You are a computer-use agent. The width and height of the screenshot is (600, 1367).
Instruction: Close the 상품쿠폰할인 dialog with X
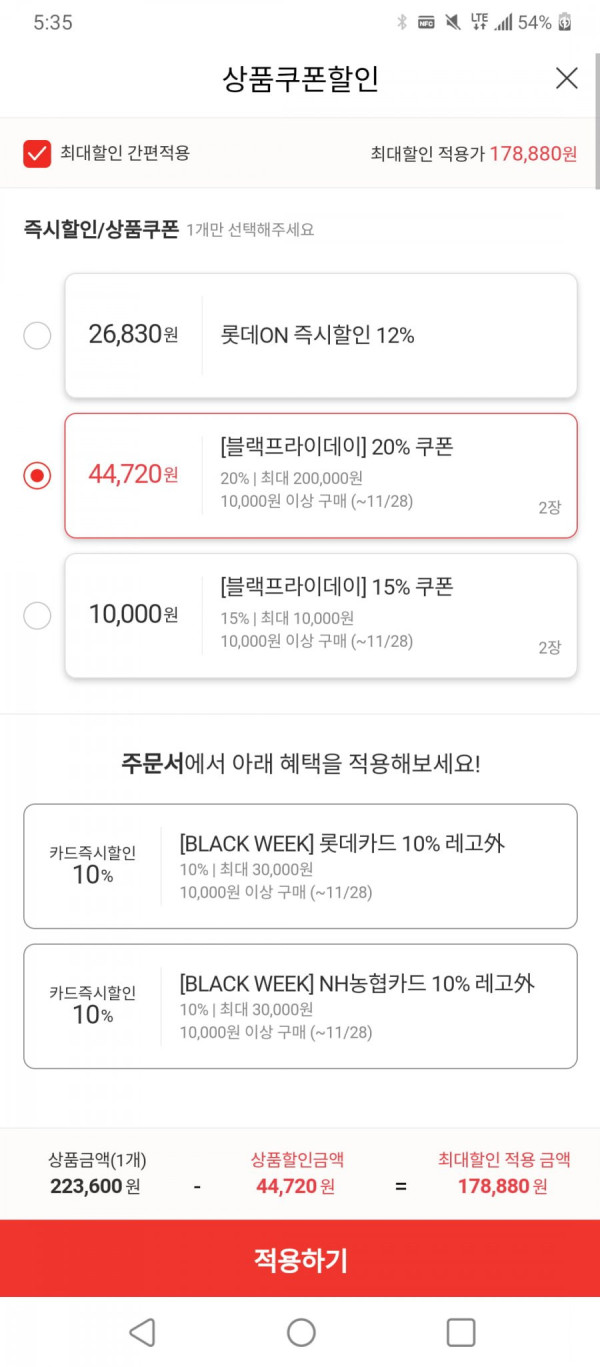tap(566, 78)
